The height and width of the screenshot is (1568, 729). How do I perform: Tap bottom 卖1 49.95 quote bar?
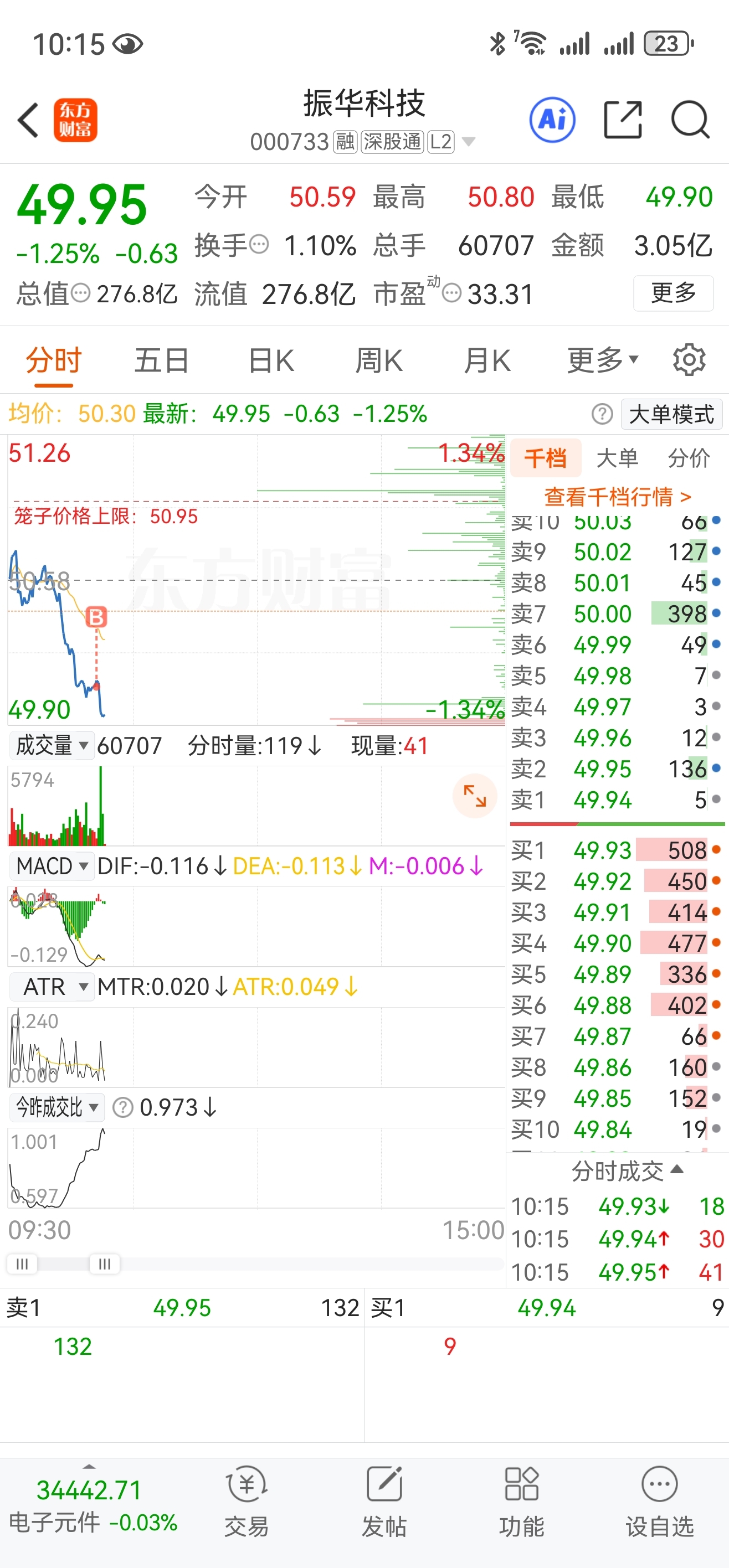(182, 1307)
